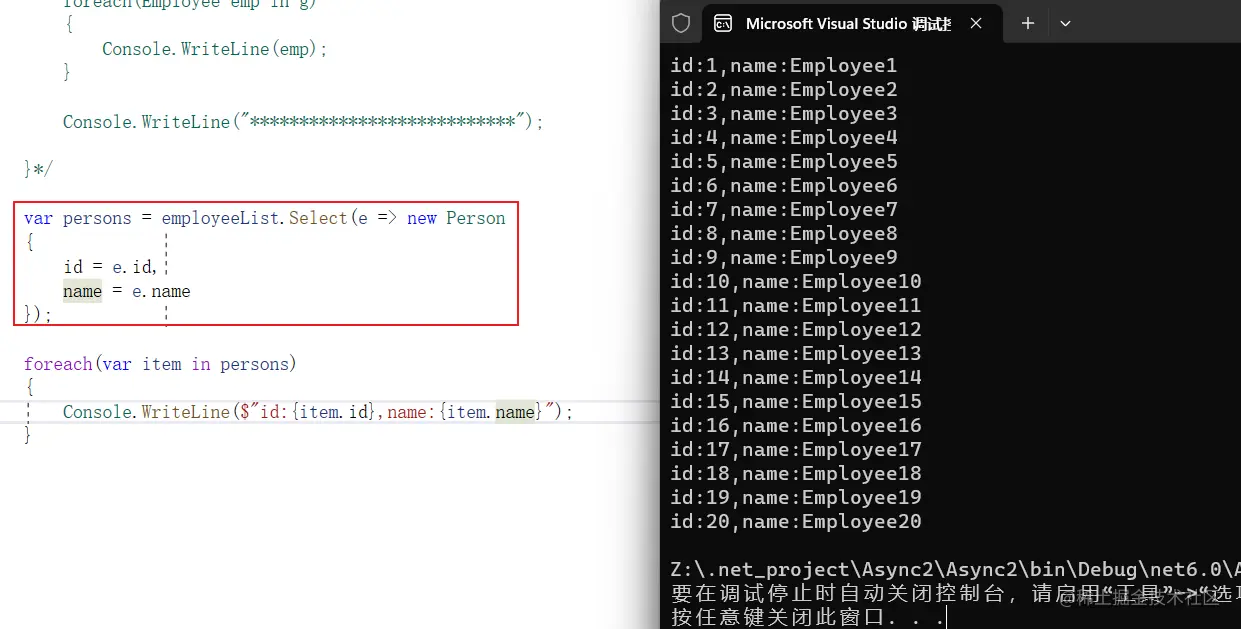Viewport: 1241px width, 629px height.
Task: Open the terminal profile dropdown arrow
Action: (x=1065, y=23)
